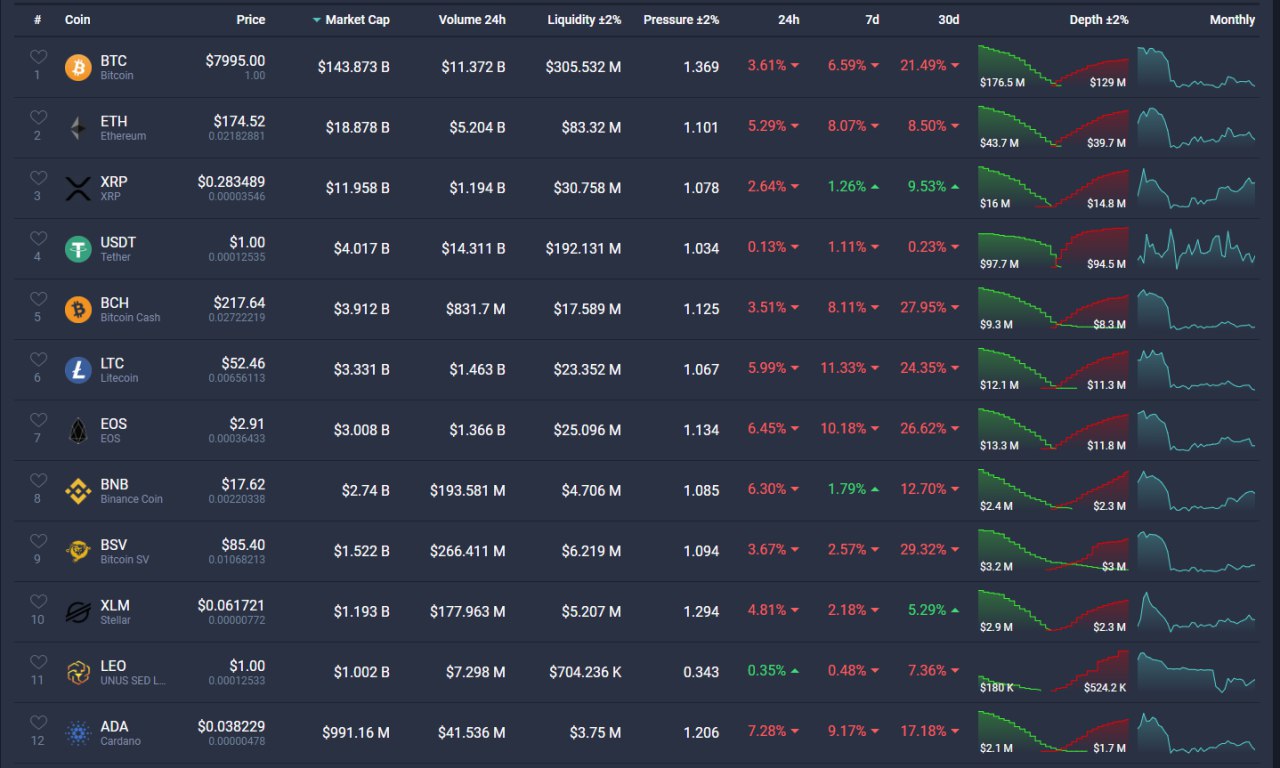Sort by Volume 24h column header
1280x768 pixels.
pyautogui.click(x=472, y=20)
